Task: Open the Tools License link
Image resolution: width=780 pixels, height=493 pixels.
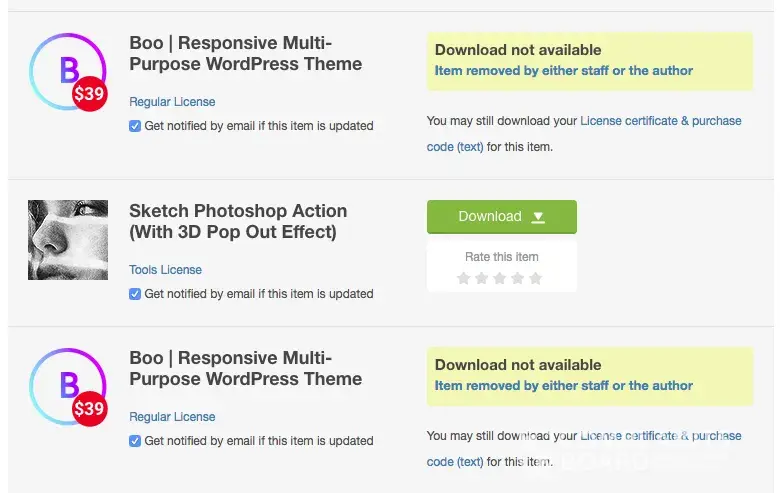Action: (x=165, y=270)
